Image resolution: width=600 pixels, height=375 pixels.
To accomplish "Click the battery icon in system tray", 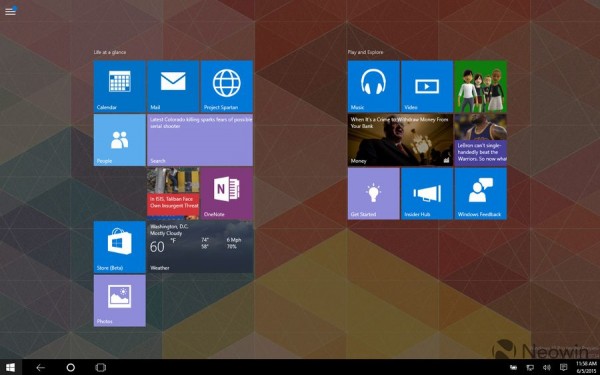I will click(x=514, y=368).
